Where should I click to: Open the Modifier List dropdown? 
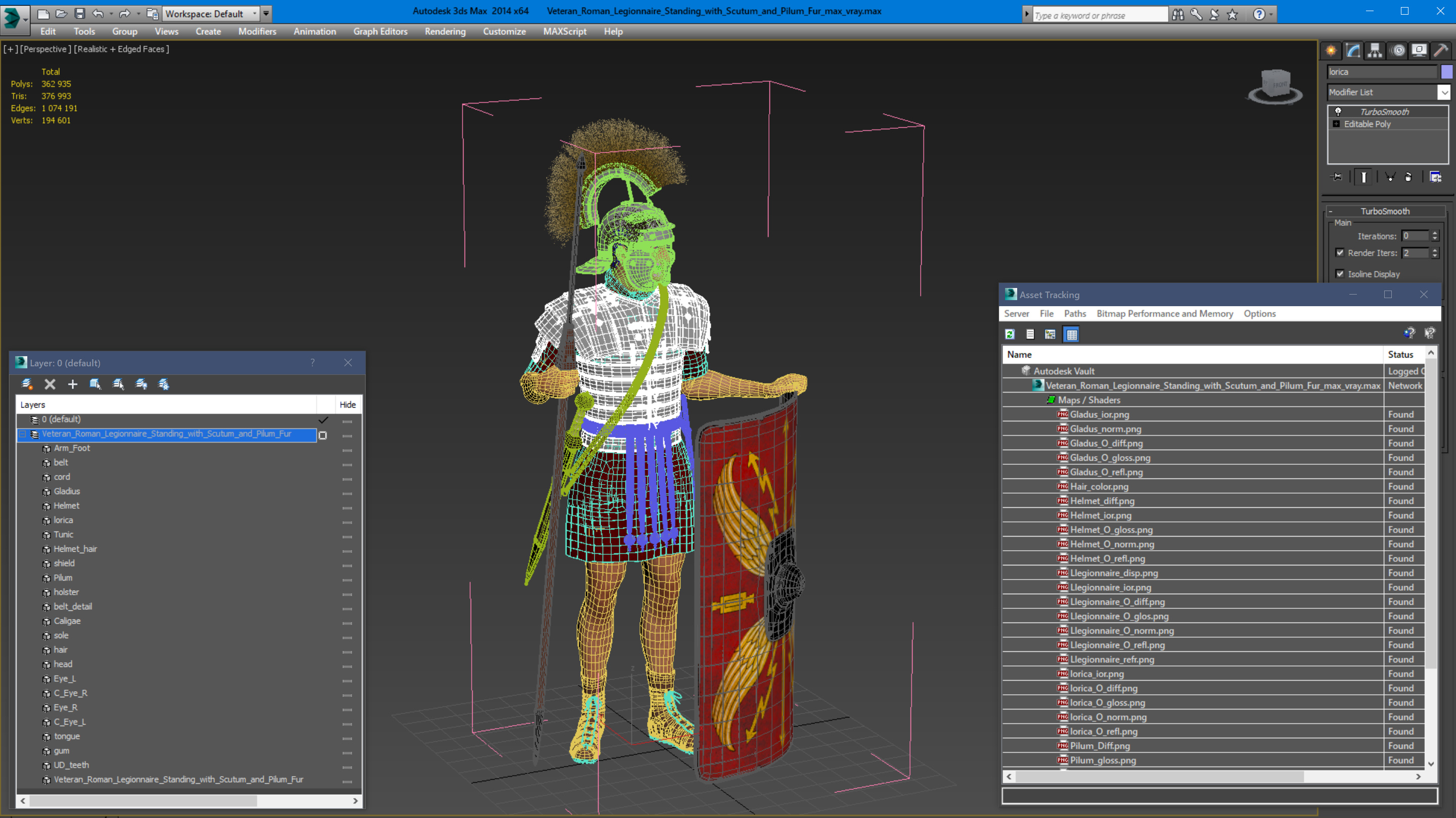tap(1443, 92)
